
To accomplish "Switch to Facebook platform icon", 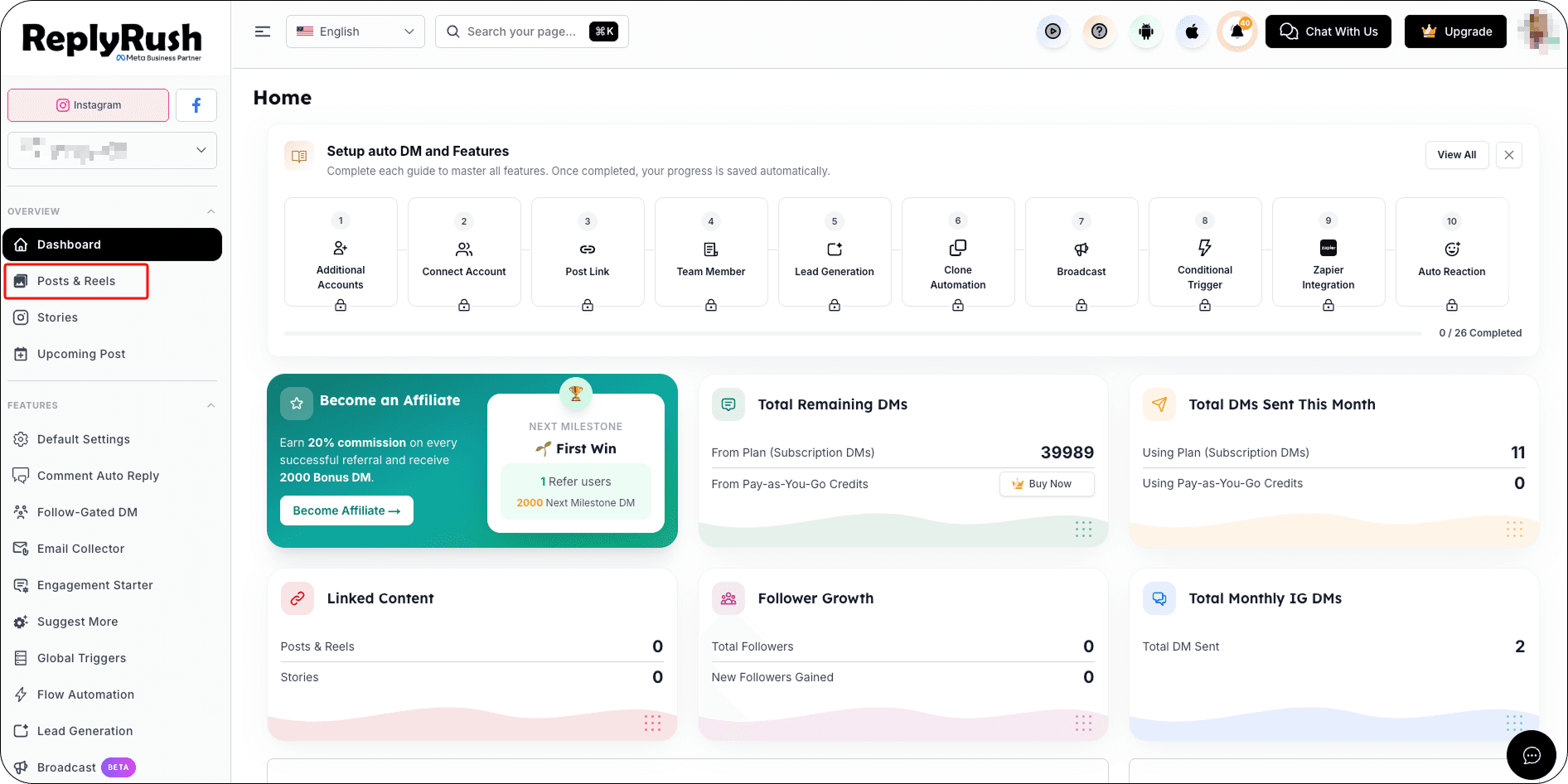I will (x=196, y=105).
